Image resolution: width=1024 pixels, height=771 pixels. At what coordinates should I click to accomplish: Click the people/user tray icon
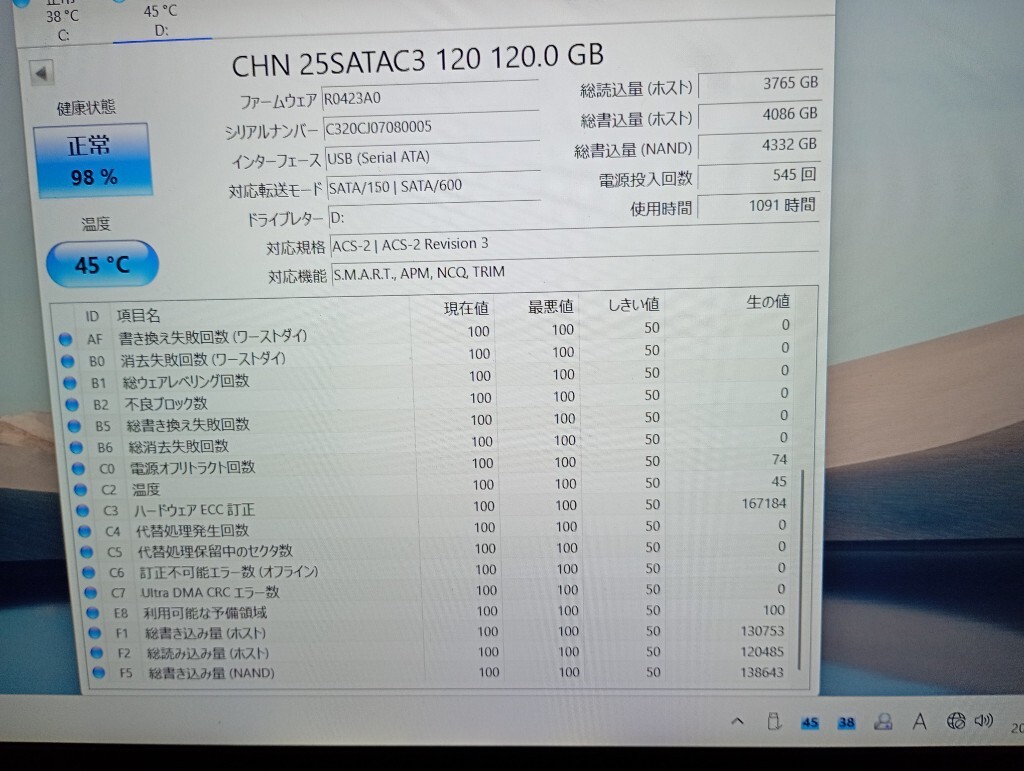click(x=883, y=721)
